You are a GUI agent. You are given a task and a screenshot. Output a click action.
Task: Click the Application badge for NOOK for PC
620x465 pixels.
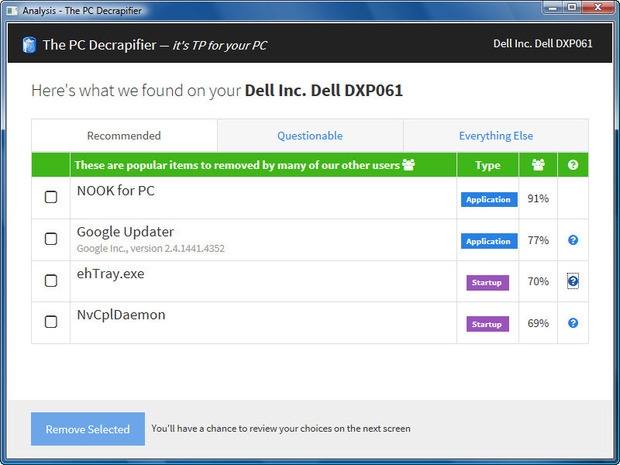(489, 199)
